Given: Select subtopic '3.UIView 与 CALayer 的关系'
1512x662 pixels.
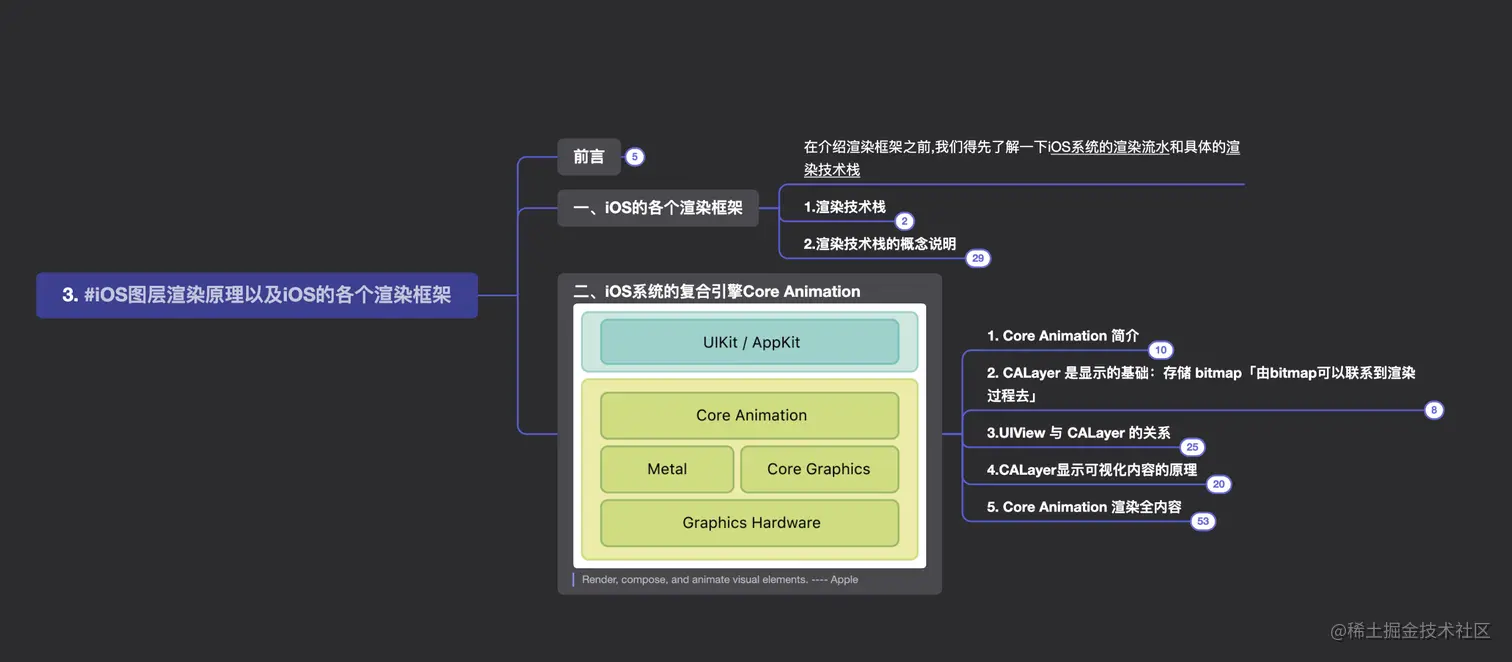Looking at the screenshot, I should click(1078, 433).
